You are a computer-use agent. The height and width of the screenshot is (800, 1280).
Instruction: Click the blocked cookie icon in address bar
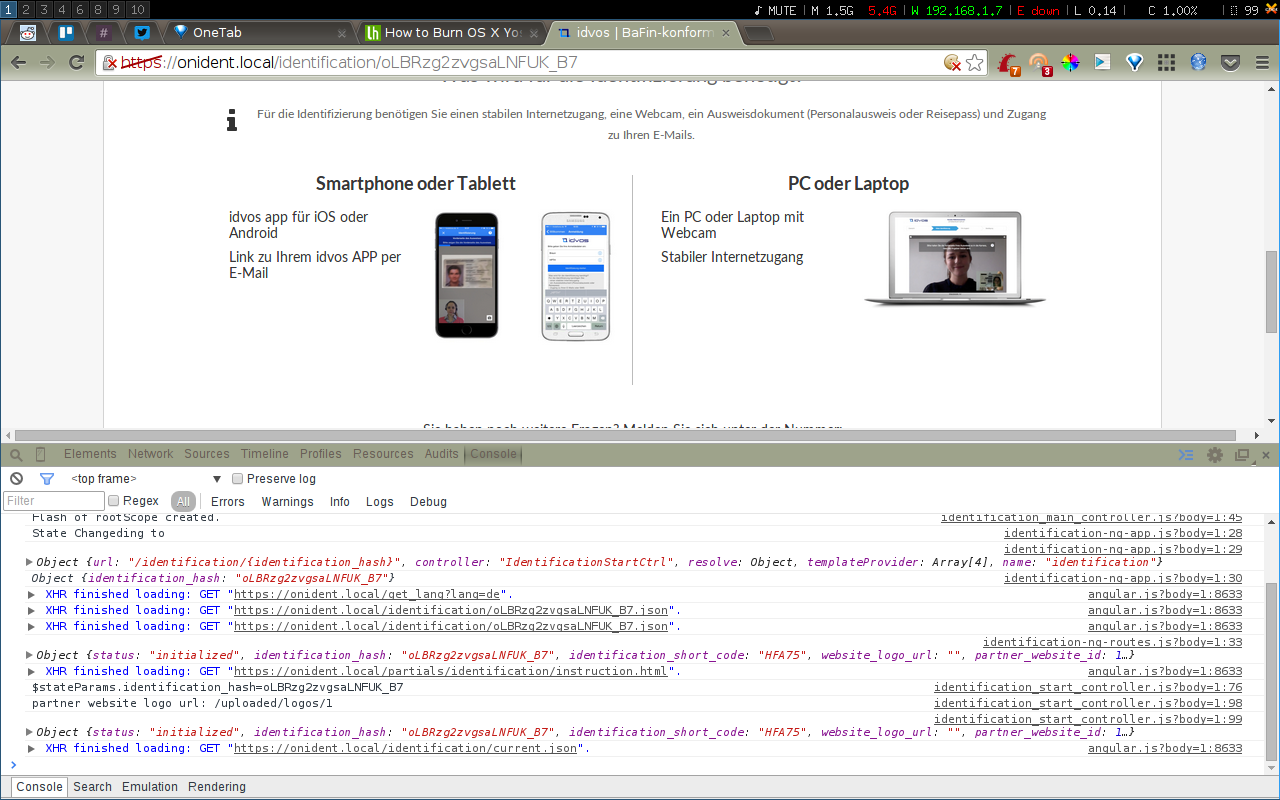pos(953,62)
